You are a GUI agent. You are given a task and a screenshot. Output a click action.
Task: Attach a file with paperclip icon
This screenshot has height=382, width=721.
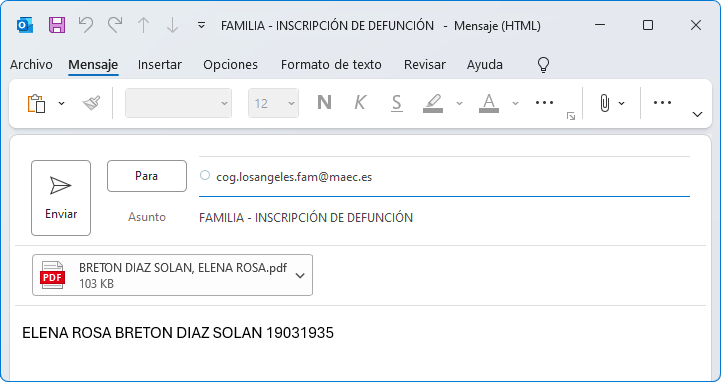pos(605,103)
